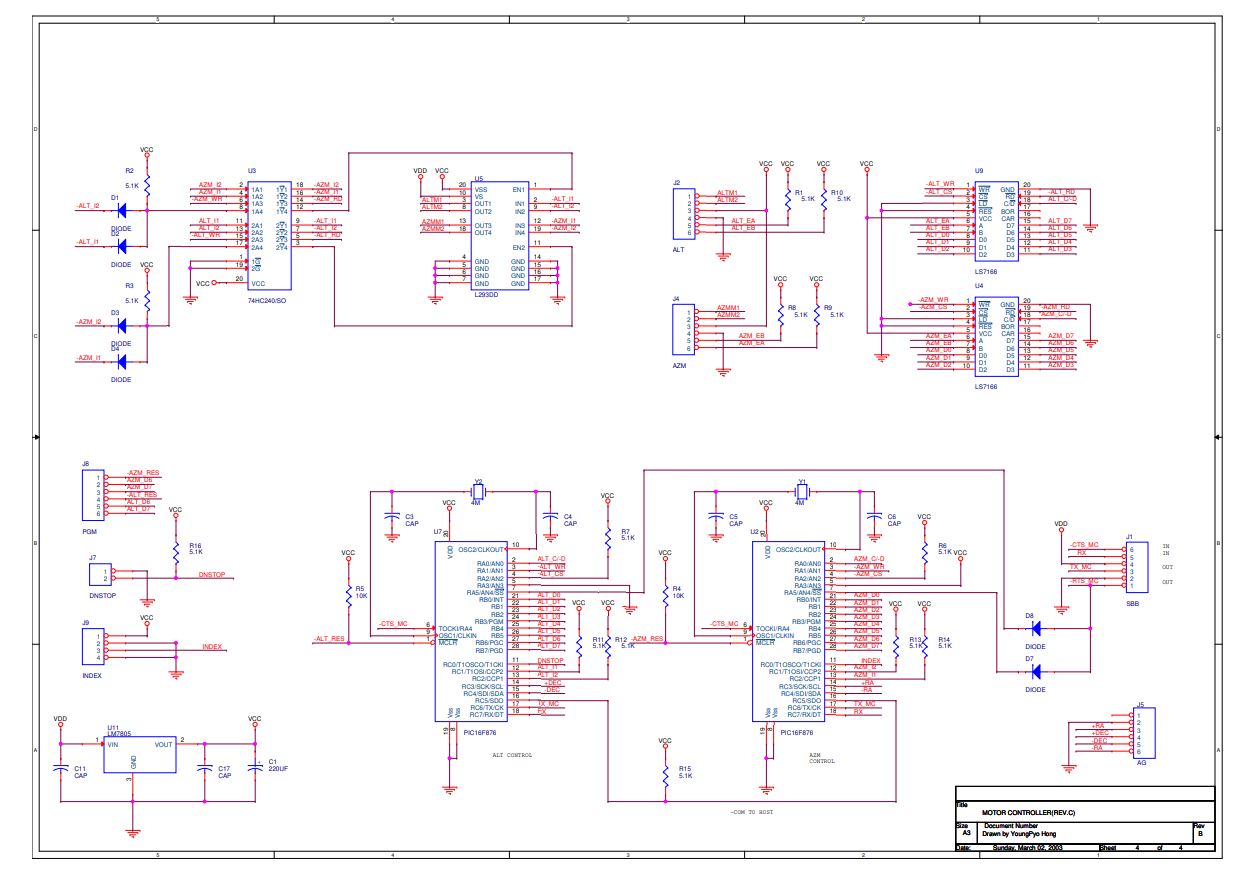1246x885 pixels.
Task: Select the J2 ALT connector
Action: pos(682,213)
